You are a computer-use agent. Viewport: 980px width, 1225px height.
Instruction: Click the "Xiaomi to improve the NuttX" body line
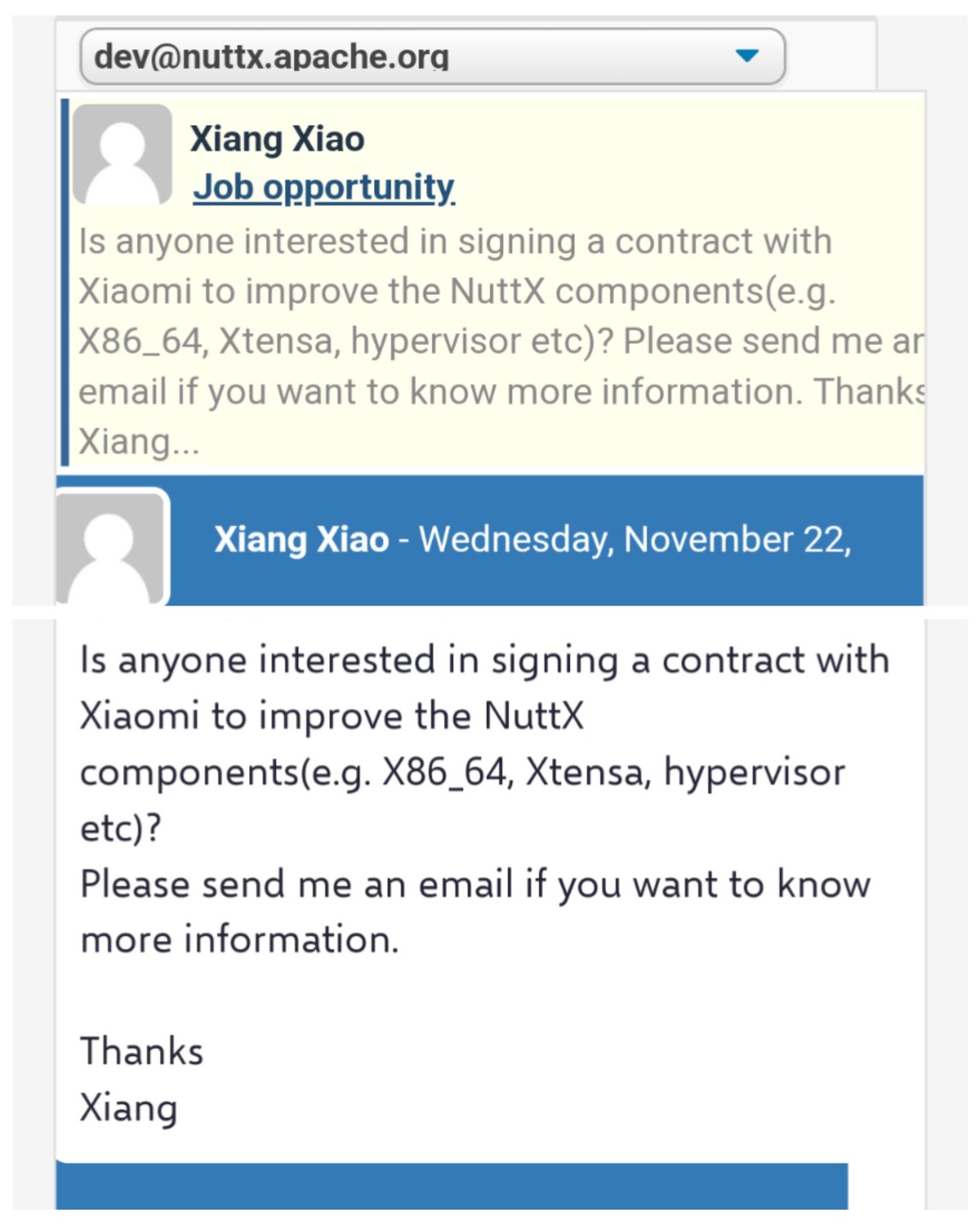coord(332,716)
